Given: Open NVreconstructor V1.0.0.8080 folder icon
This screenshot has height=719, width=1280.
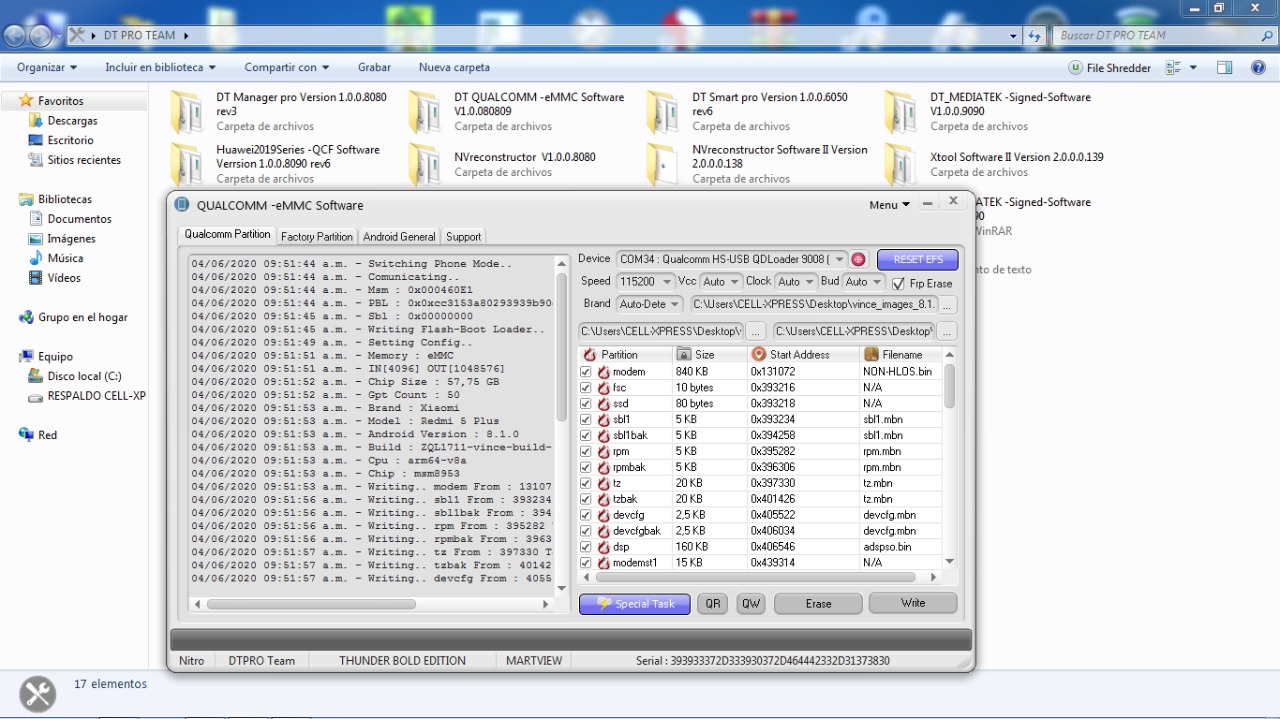Looking at the screenshot, I should click(426, 164).
